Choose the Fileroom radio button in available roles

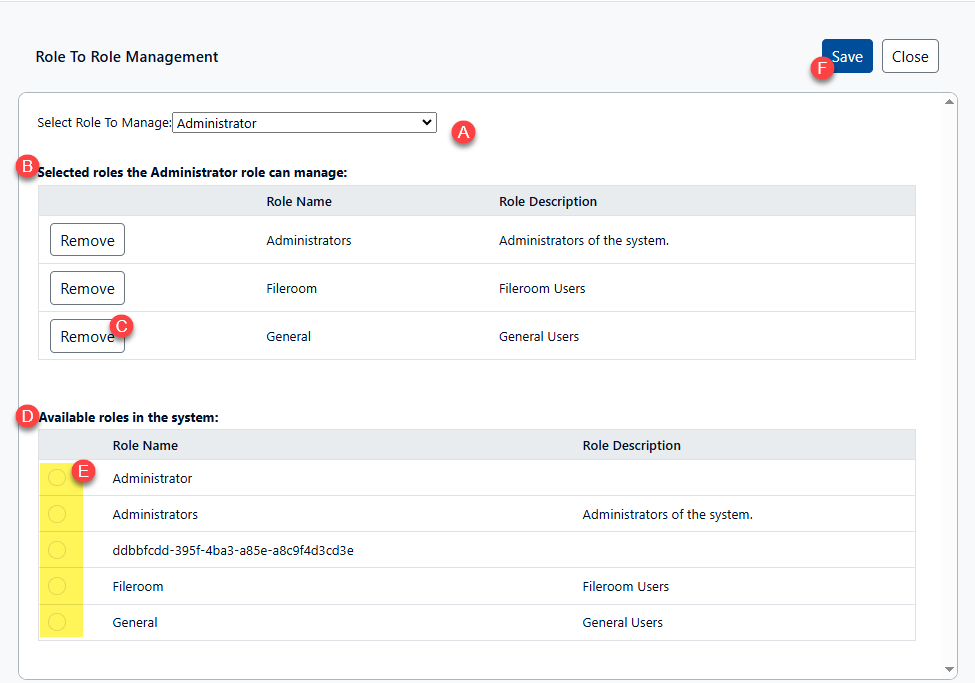click(x=57, y=586)
